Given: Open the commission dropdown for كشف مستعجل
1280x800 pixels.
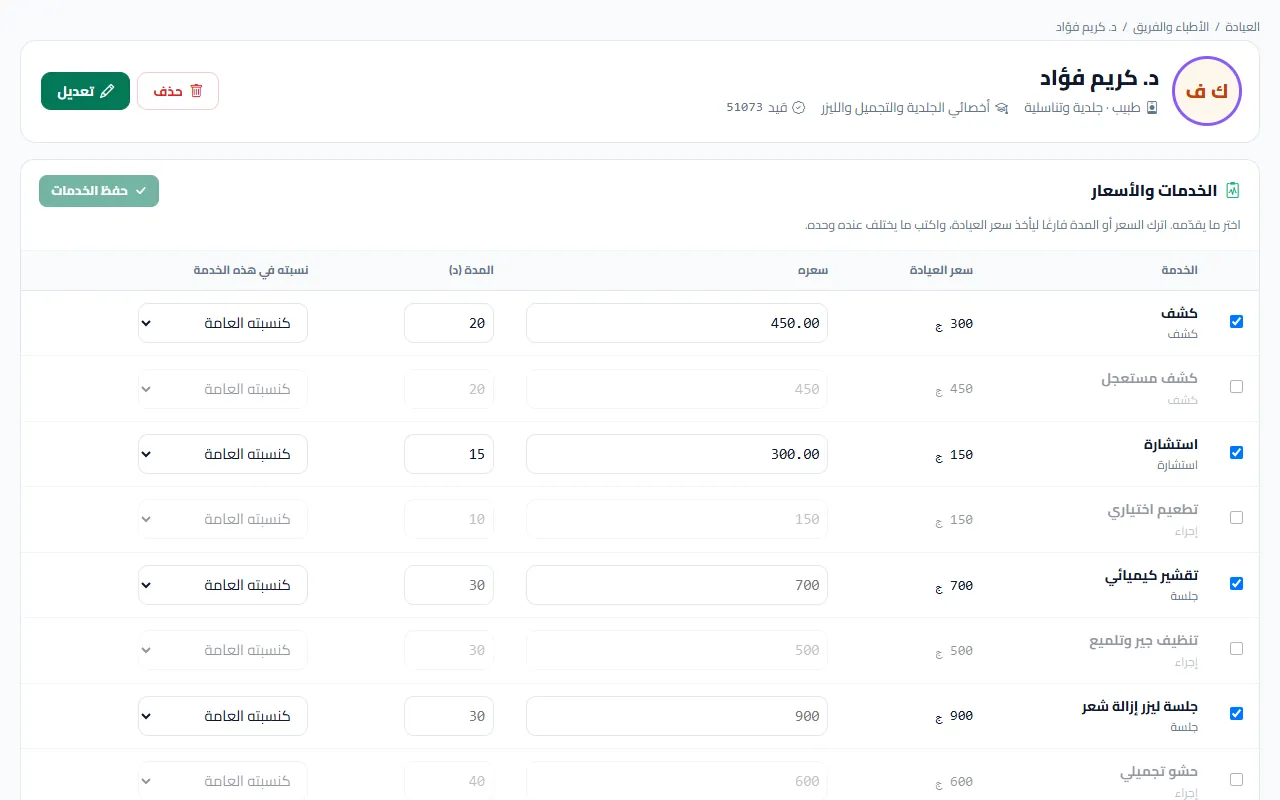Looking at the screenshot, I should 223,389.
